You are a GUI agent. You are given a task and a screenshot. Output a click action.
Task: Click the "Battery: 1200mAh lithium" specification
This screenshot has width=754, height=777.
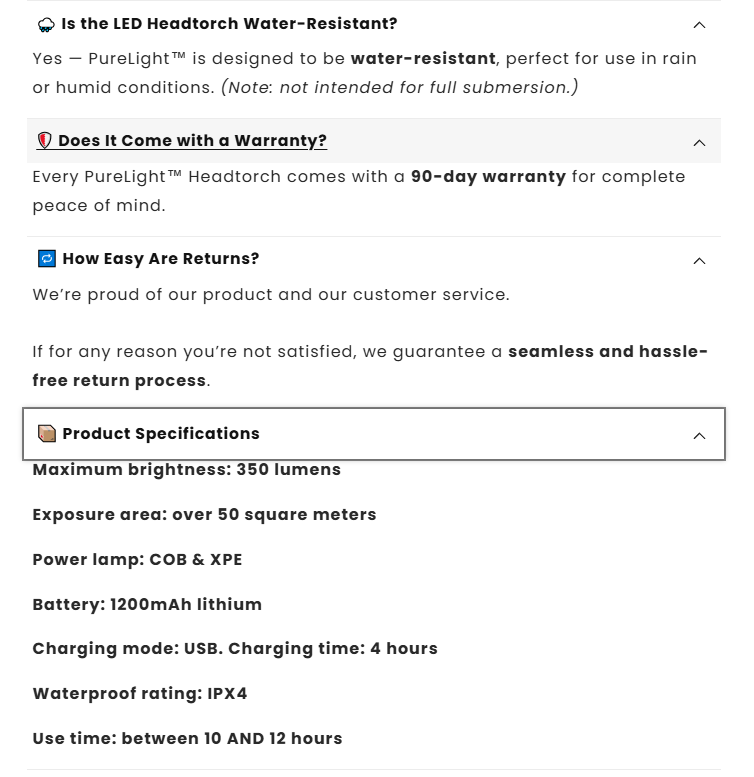click(147, 605)
